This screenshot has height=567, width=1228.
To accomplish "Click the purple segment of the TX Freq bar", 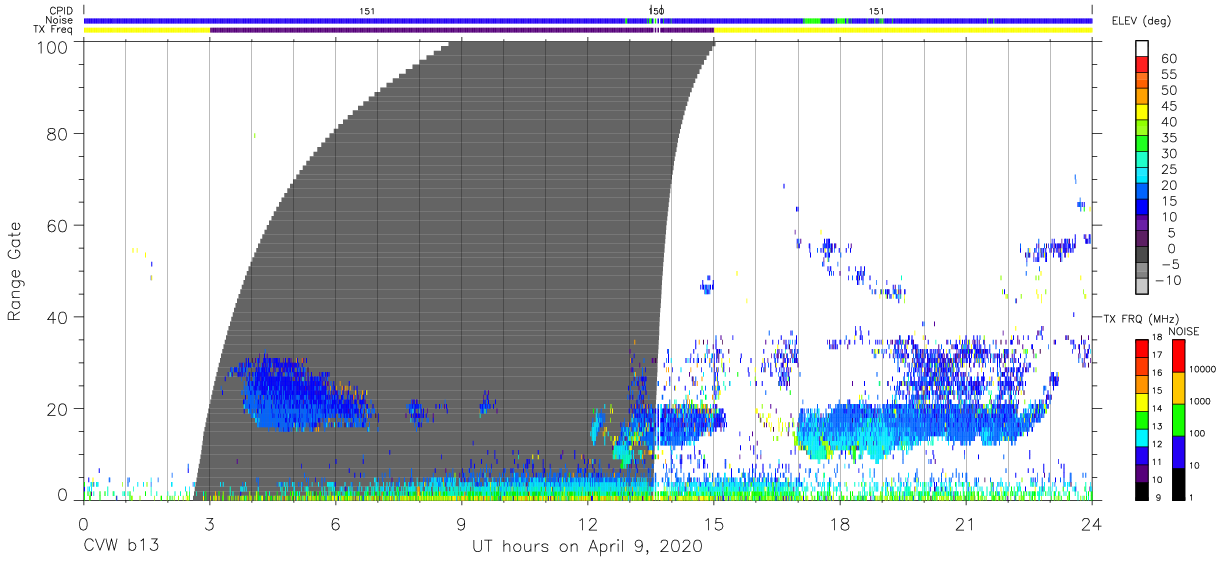I will [x=462, y=30].
